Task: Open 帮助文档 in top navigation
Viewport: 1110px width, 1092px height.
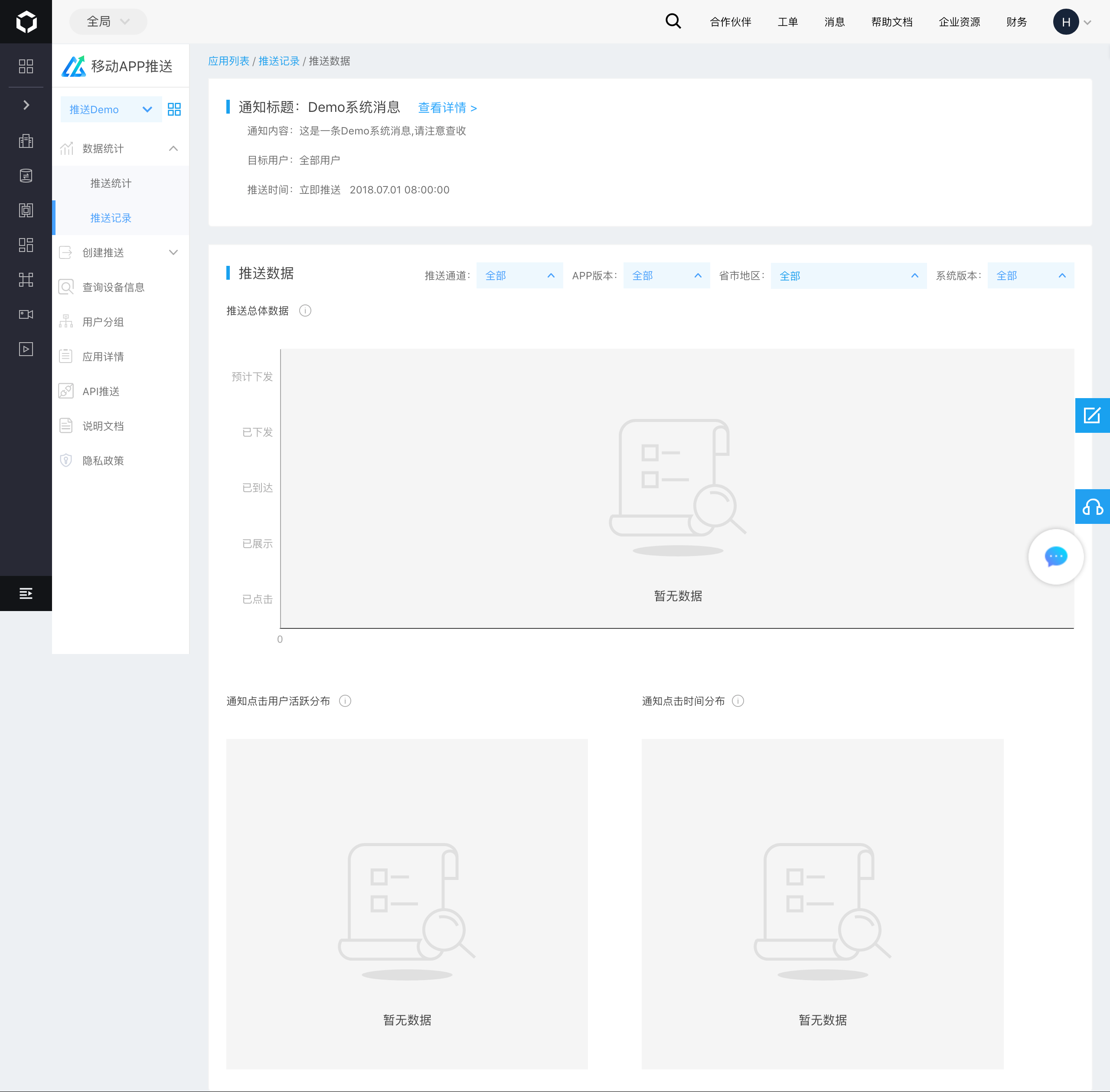Action: (x=891, y=22)
